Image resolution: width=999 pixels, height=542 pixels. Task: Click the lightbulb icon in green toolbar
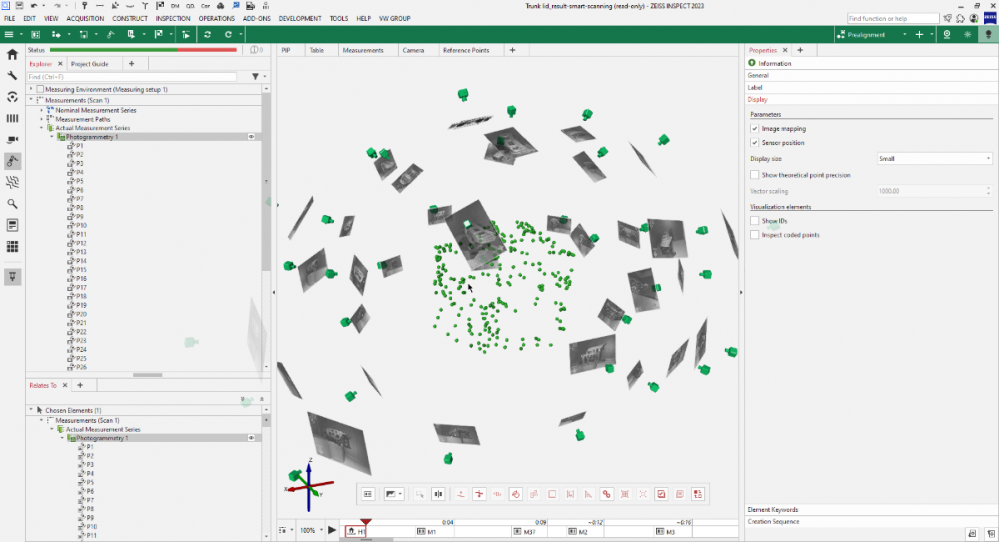(x=987, y=34)
